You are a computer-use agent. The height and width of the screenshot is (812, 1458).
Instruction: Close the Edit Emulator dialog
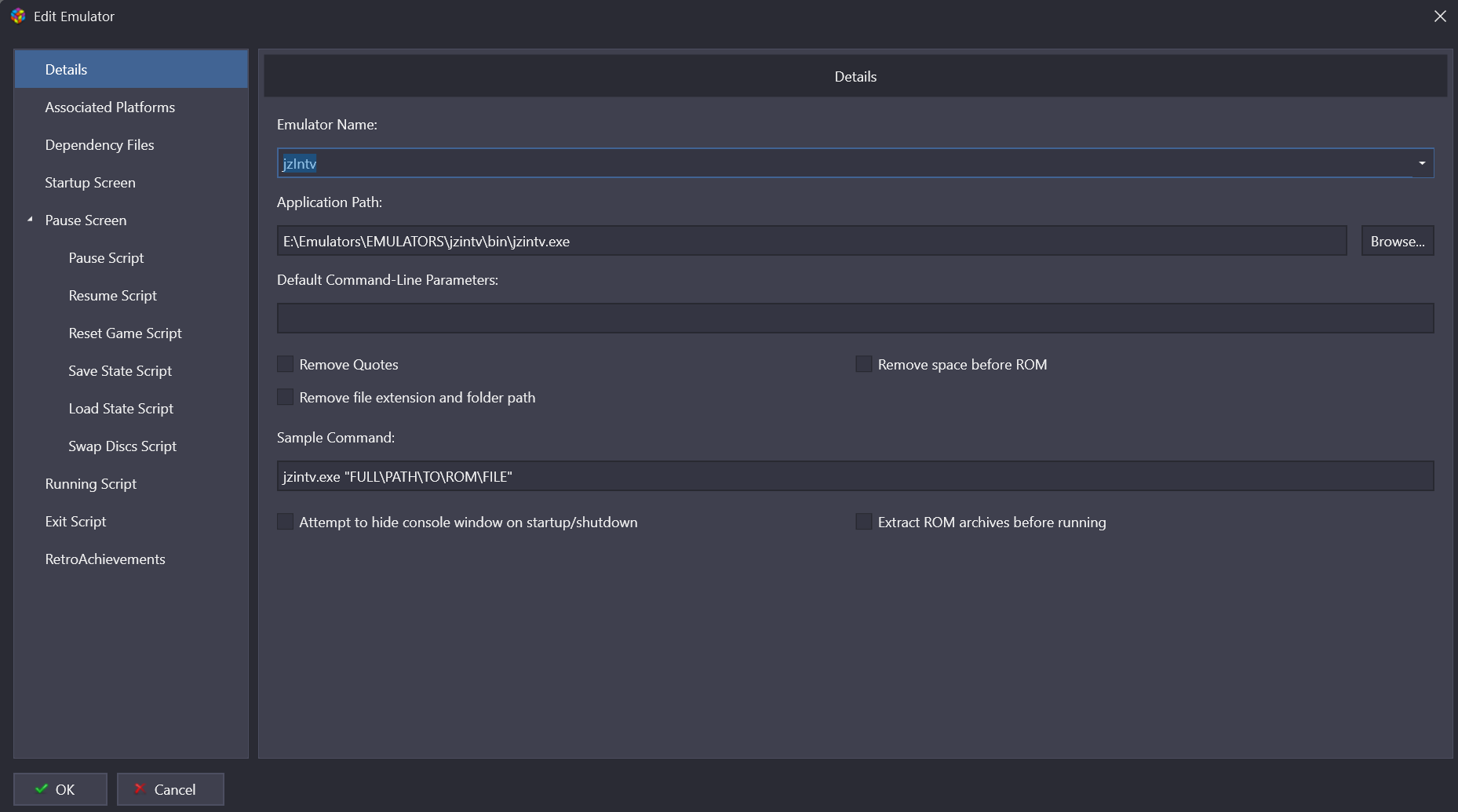click(1440, 16)
